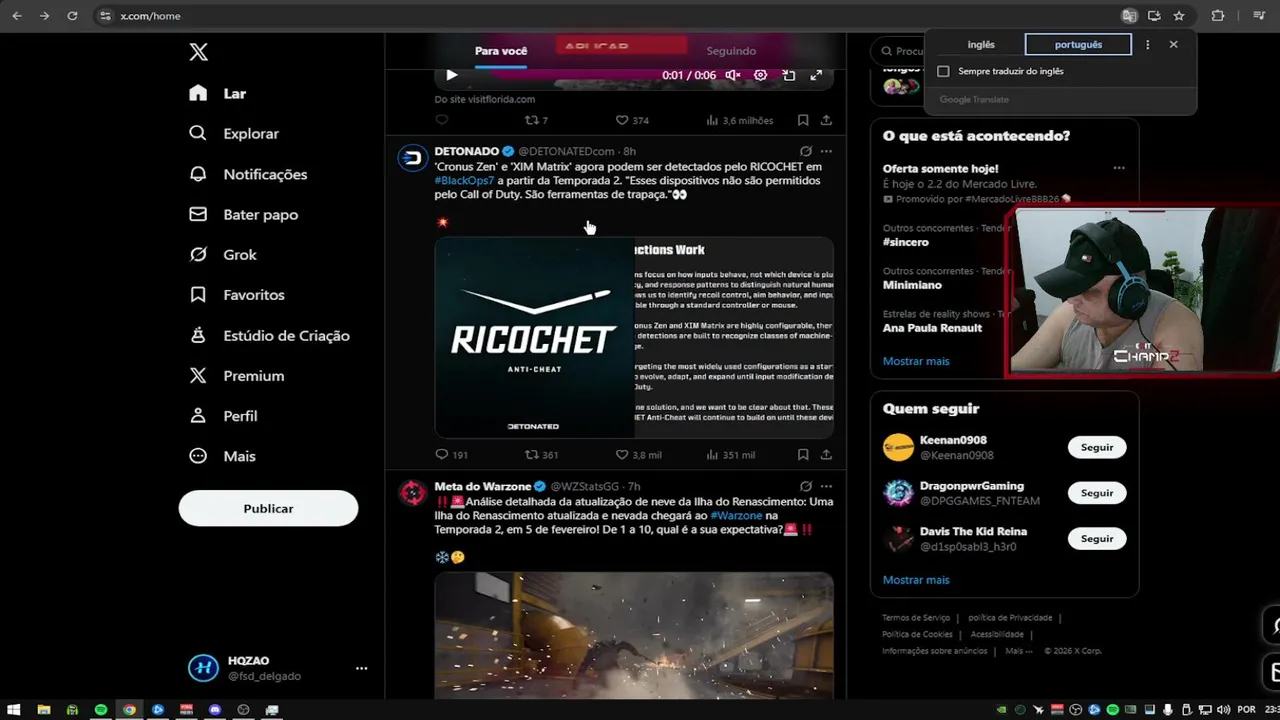
Task: Click Mostrar mais under trends
Action: click(916, 361)
